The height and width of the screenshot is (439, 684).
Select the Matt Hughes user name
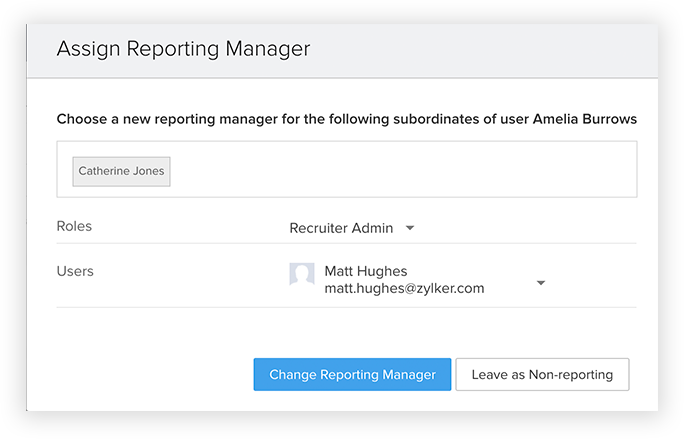[x=366, y=271]
